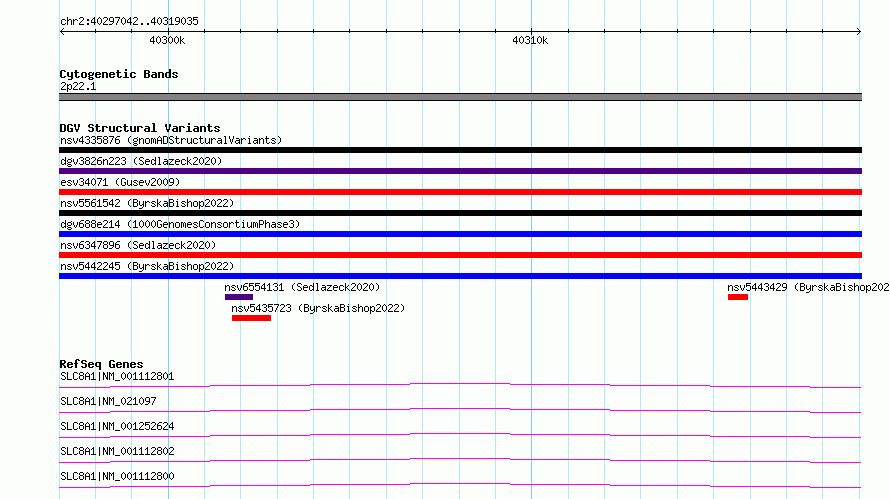Open variant nsv6347896 (Sedlazeck2020) label
Screen dimensions: 890x499
click(138, 245)
